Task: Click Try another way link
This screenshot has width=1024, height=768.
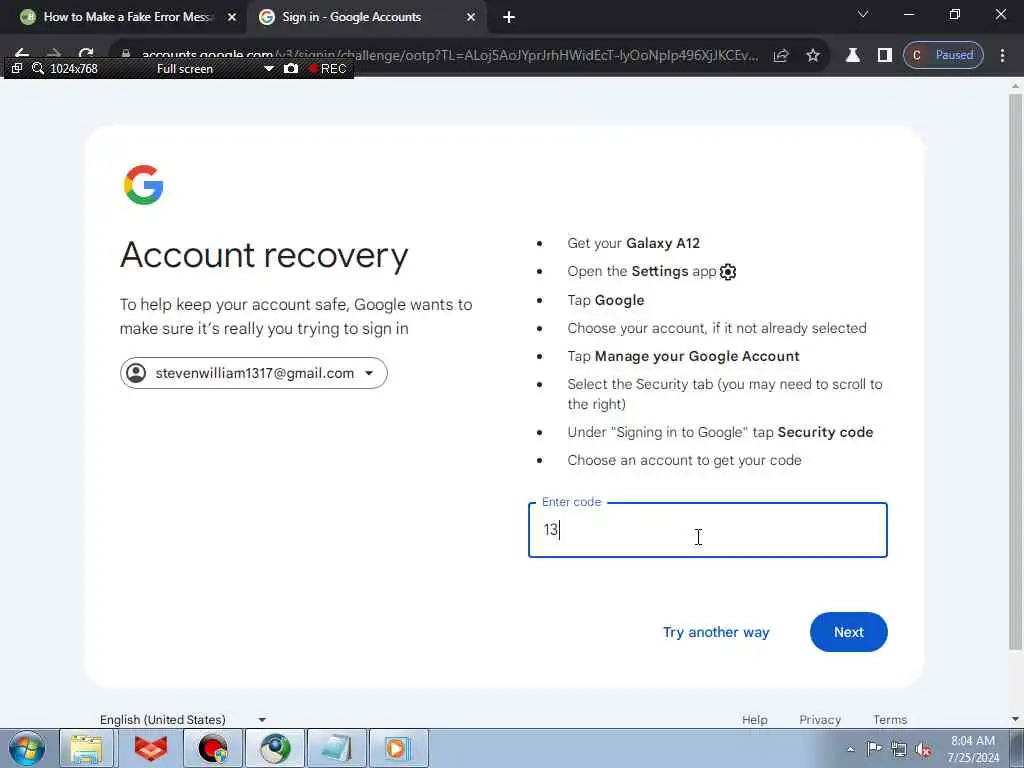Action: click(716, 632)
